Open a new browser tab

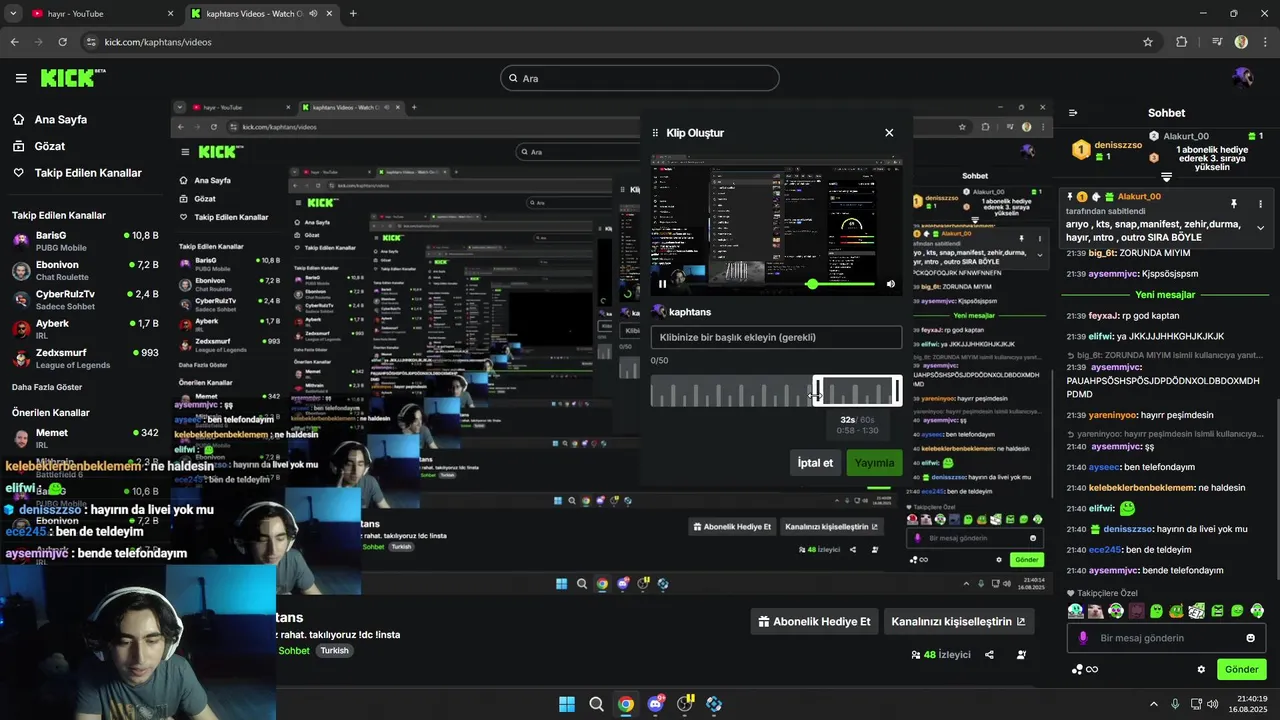coord(353,14)
